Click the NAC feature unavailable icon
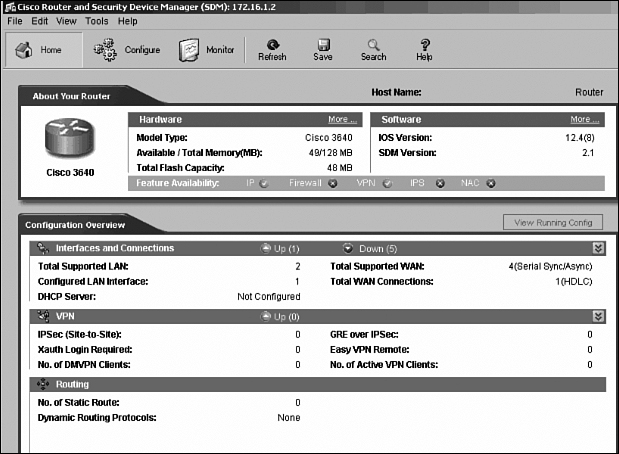This screenshot has width=619, height=454. click(x=491, y=183)
